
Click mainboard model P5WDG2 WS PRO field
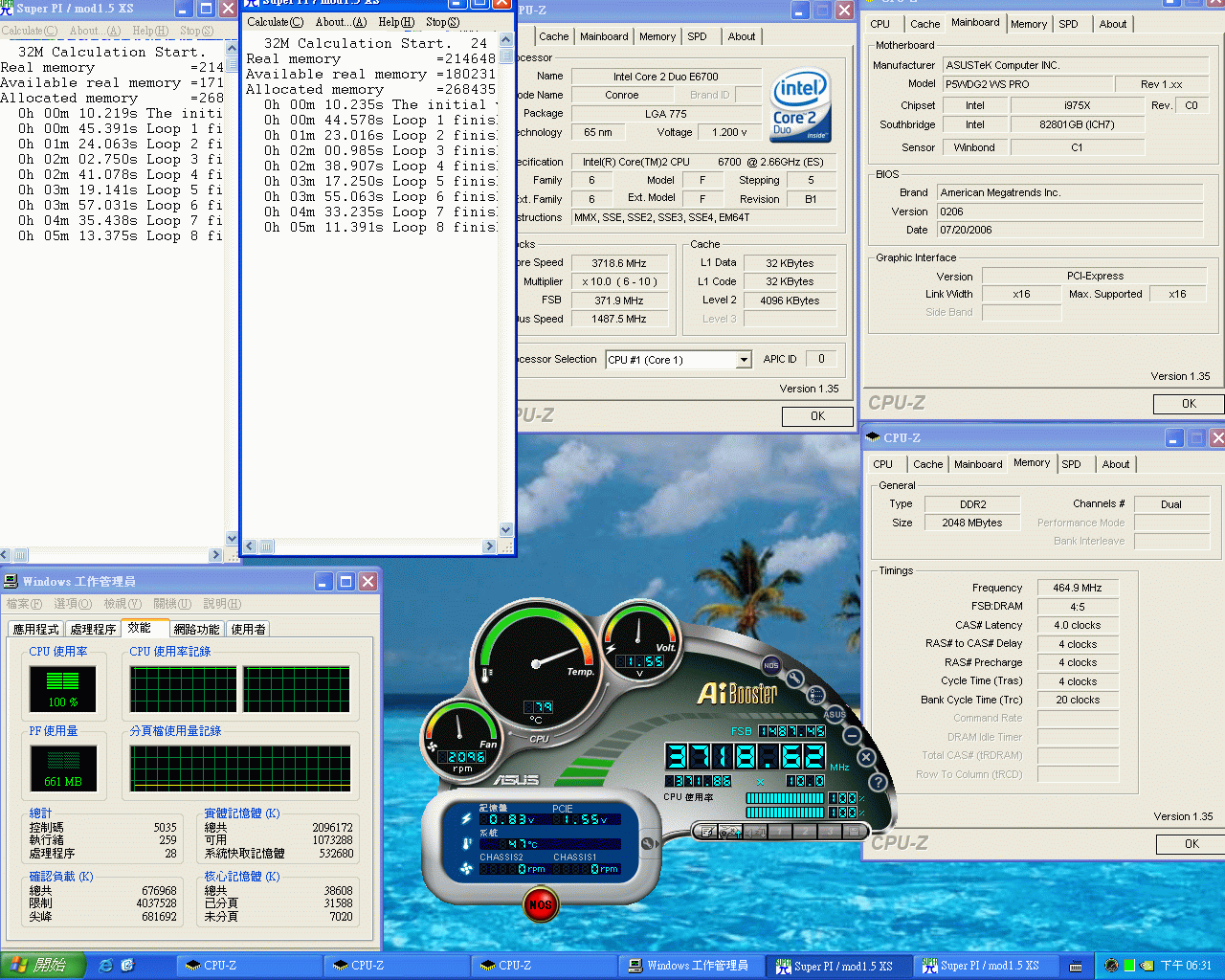point(1028,84)
